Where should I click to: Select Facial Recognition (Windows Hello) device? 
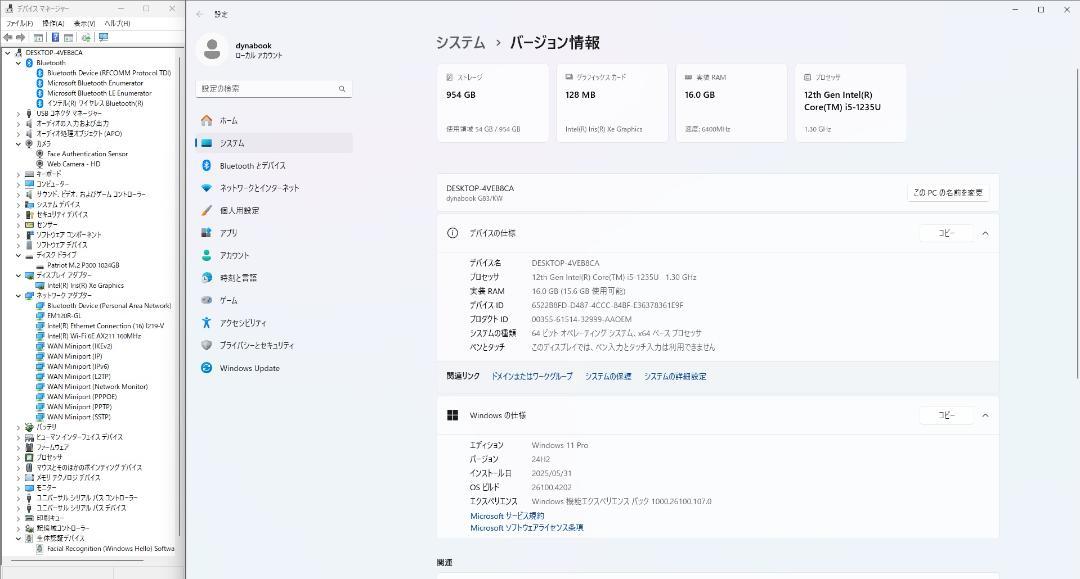click(110, 549)
